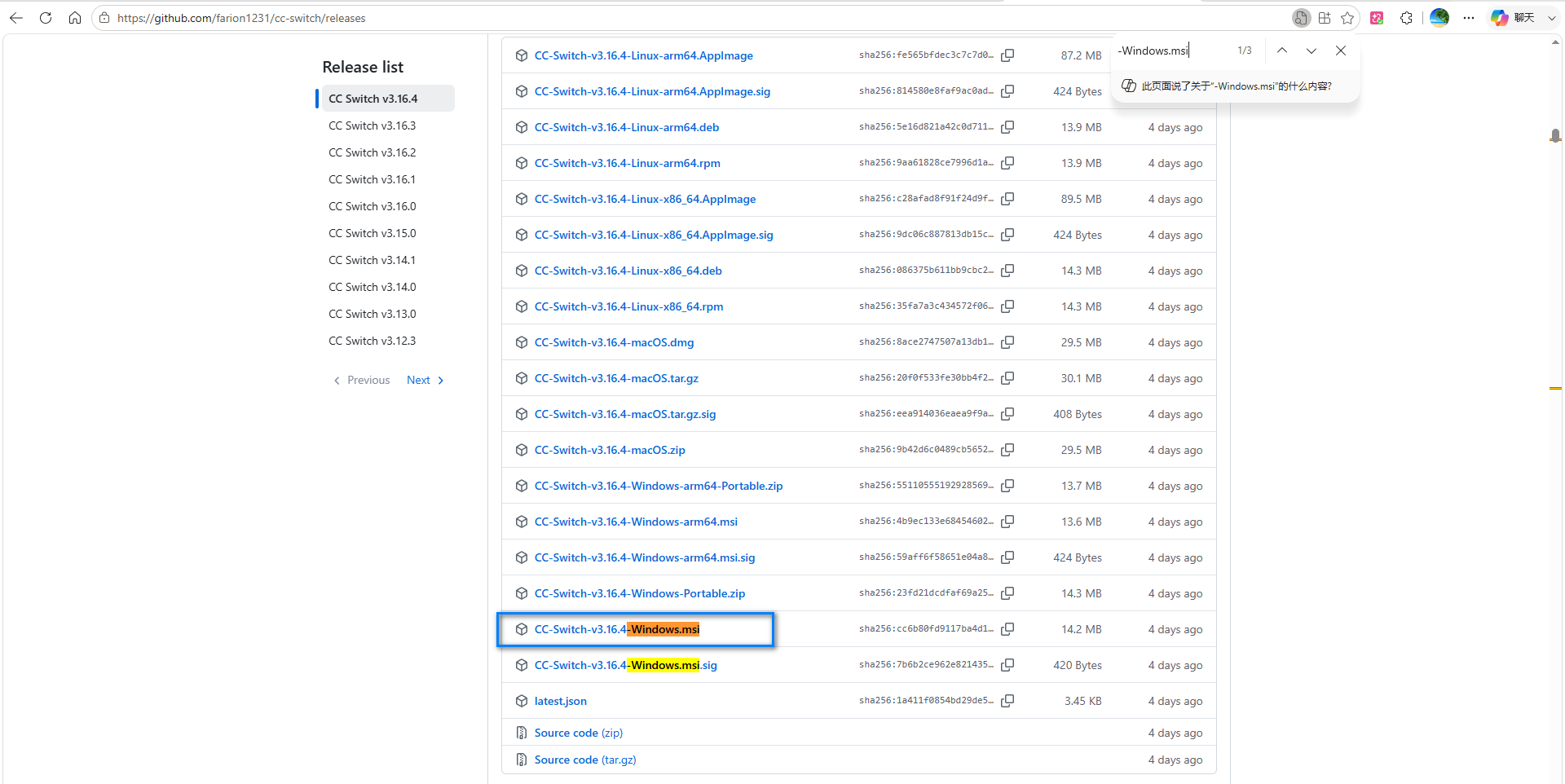Copy SHA256 hash for Windows.msi file
The image size is (1565, 784).
(x=1007, y=629)
